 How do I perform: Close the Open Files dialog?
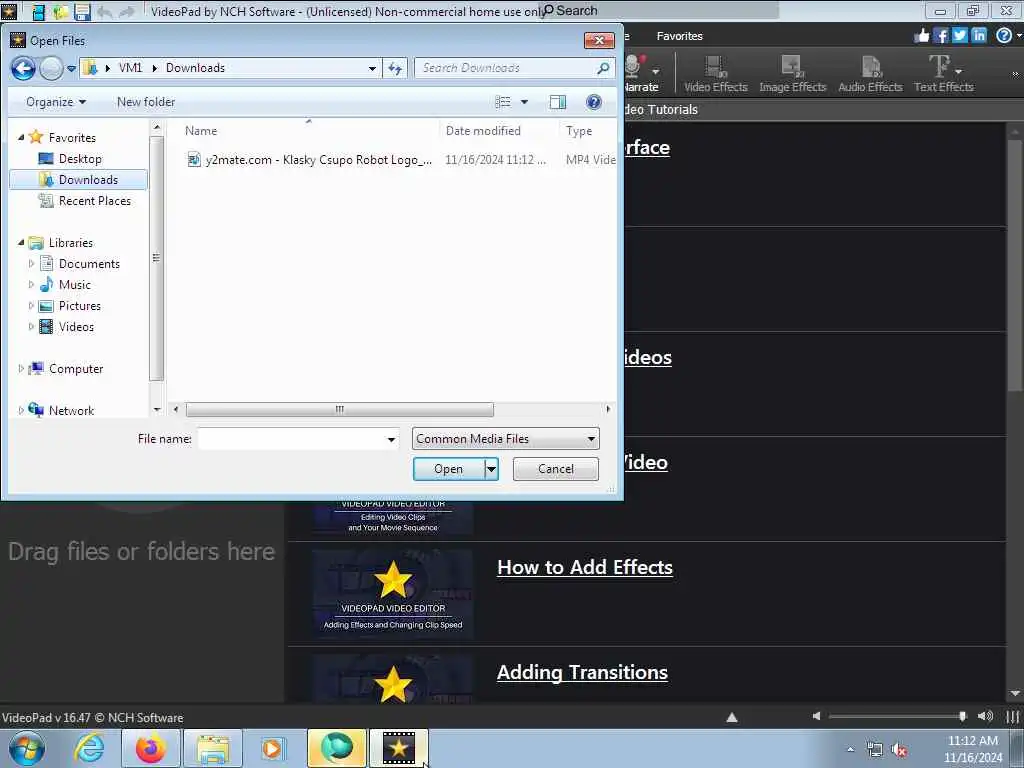599,40
